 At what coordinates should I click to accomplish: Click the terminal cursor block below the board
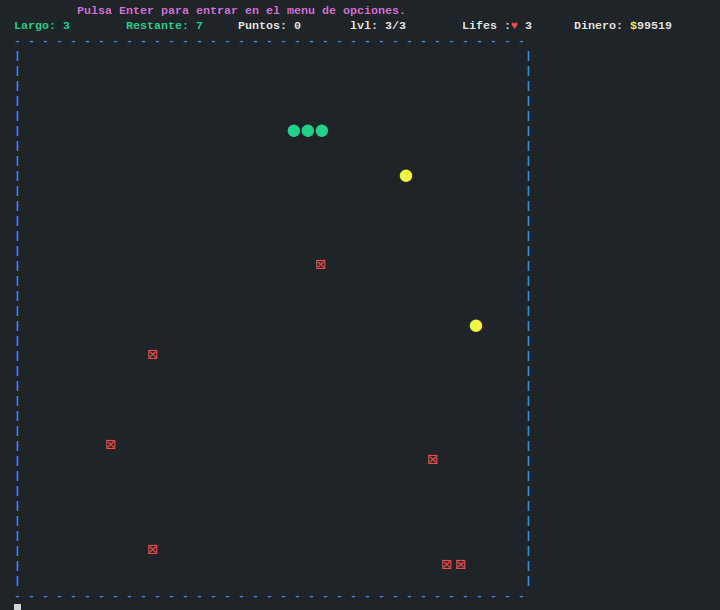click(x=17, y=607)
